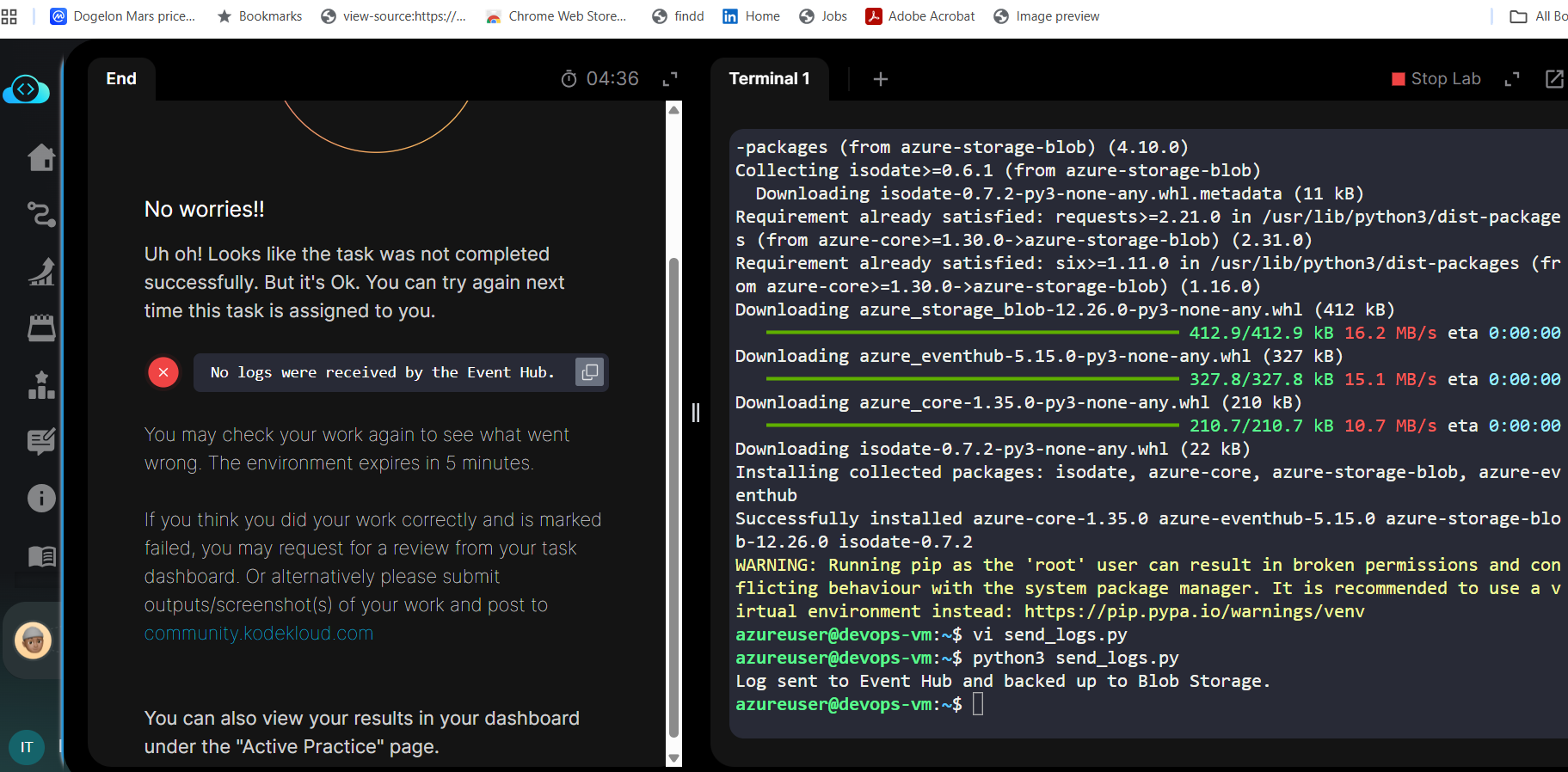Click the task panel scrollbar down arrow
Screen dimensions: 1568x772
coord(674,758)
